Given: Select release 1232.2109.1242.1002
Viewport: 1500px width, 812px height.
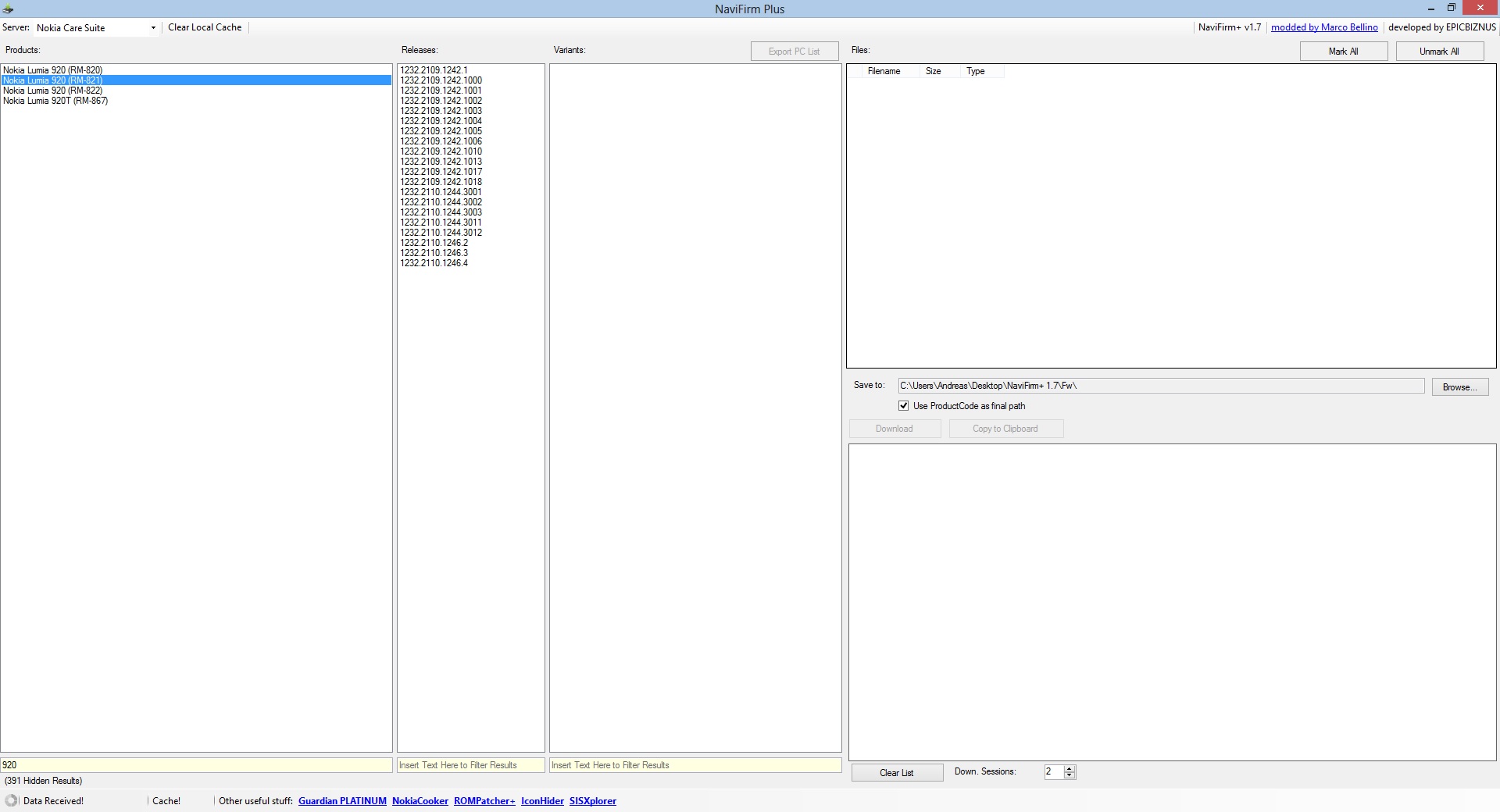Looking at the screenshot, I should click(471, 101).
